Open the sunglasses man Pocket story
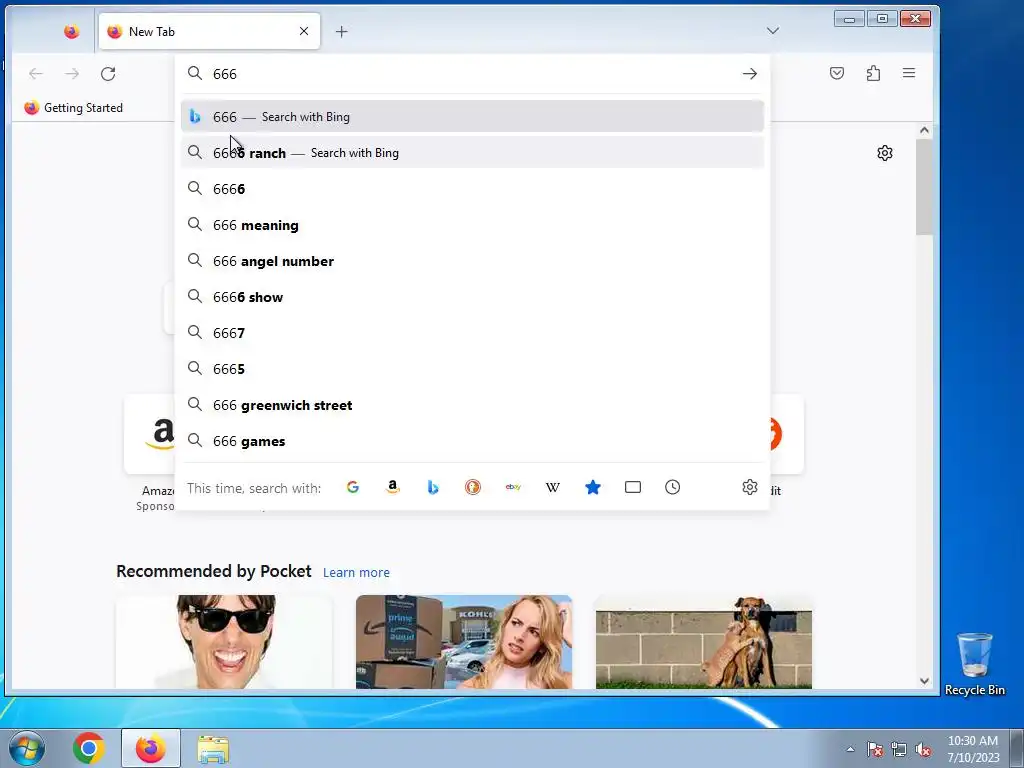1024x768 pixels. pyautogui.click(x=224, y=642)
